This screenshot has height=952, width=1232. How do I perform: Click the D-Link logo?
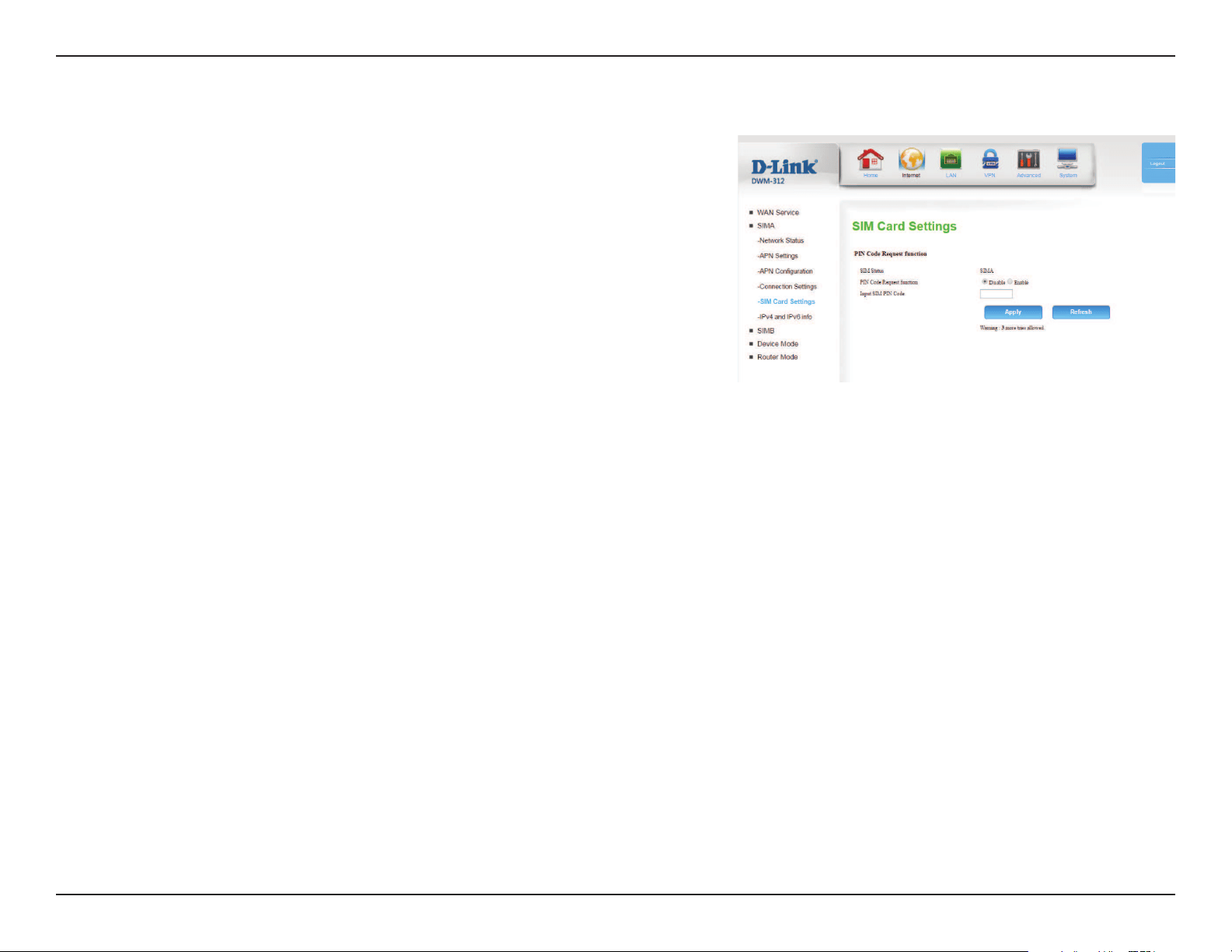[784, 166]
